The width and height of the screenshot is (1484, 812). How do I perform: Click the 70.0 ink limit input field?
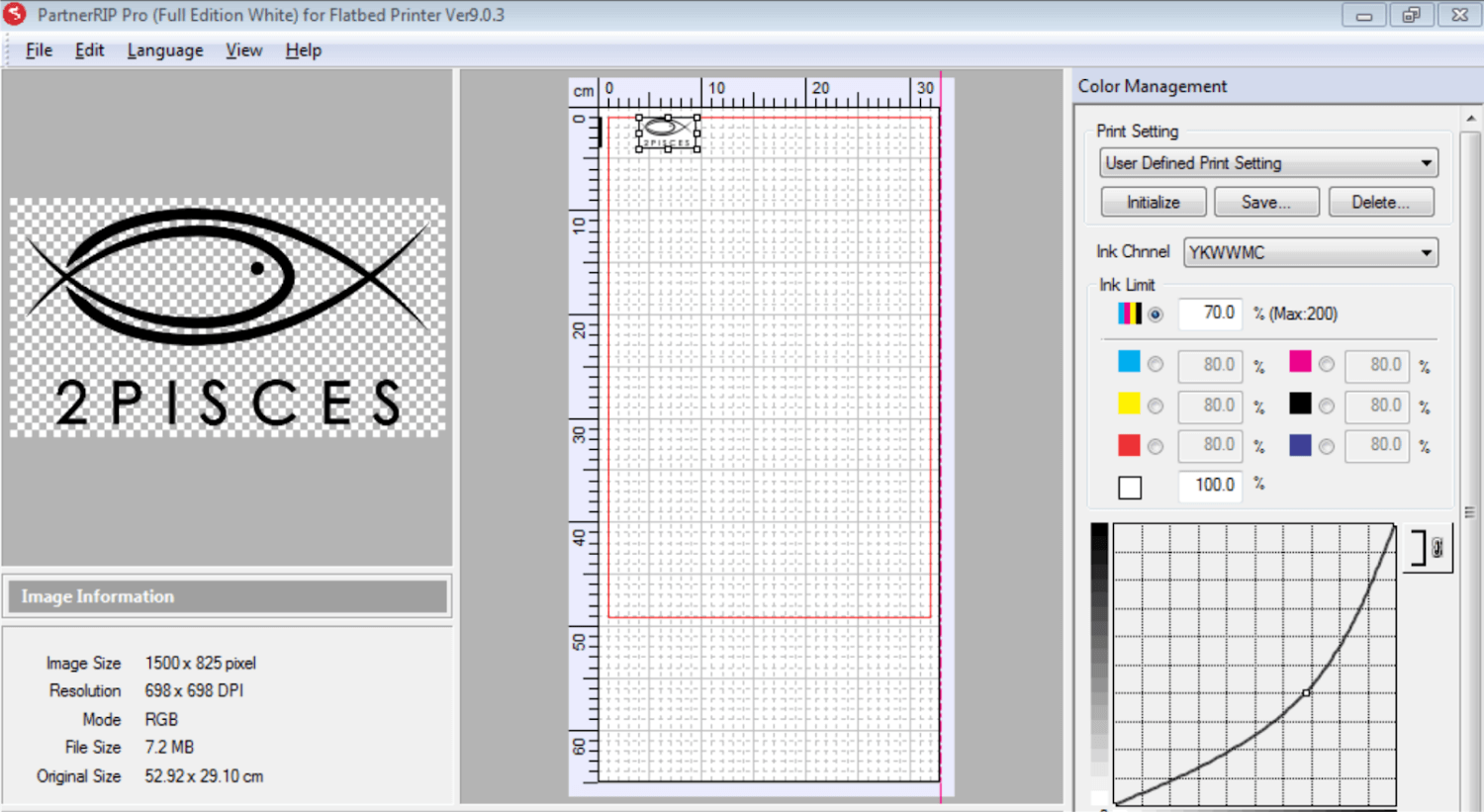(1209, 313)
